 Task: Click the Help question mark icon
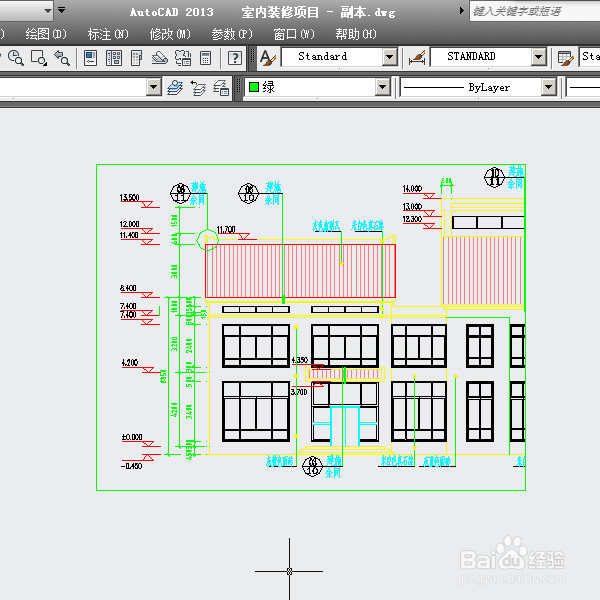tap(235, 58)
